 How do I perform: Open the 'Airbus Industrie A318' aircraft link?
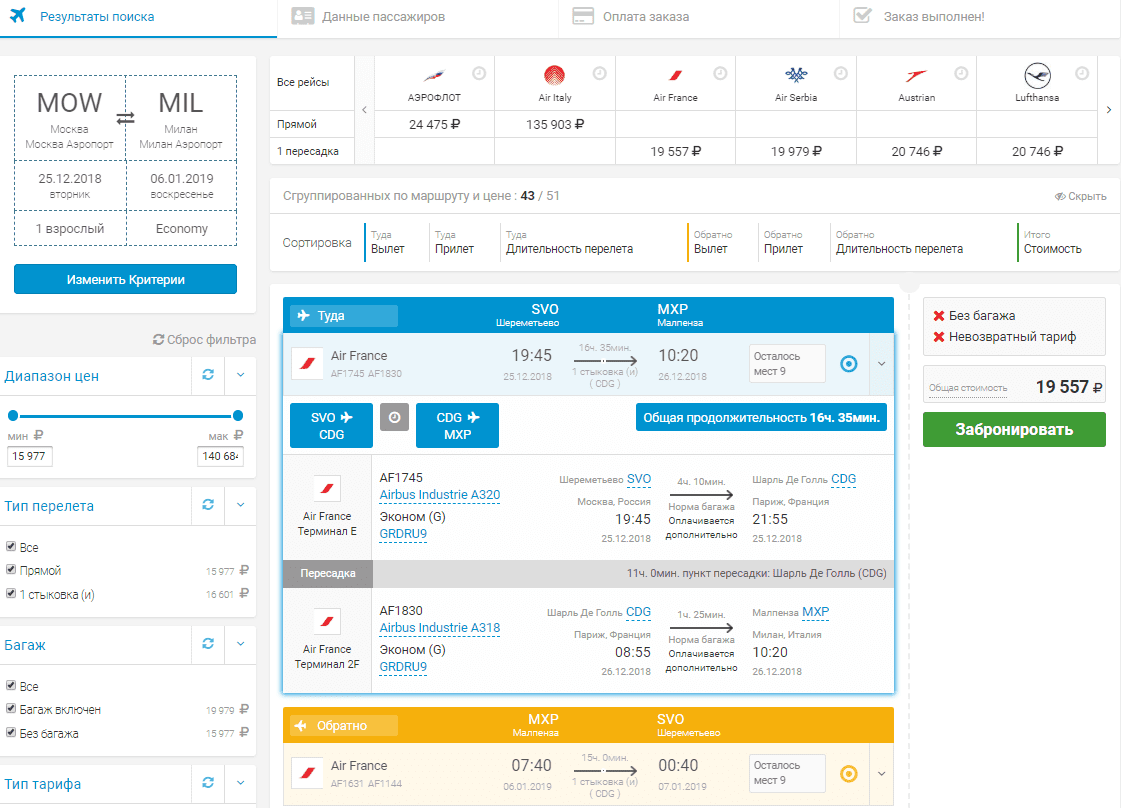click(440, 628)
